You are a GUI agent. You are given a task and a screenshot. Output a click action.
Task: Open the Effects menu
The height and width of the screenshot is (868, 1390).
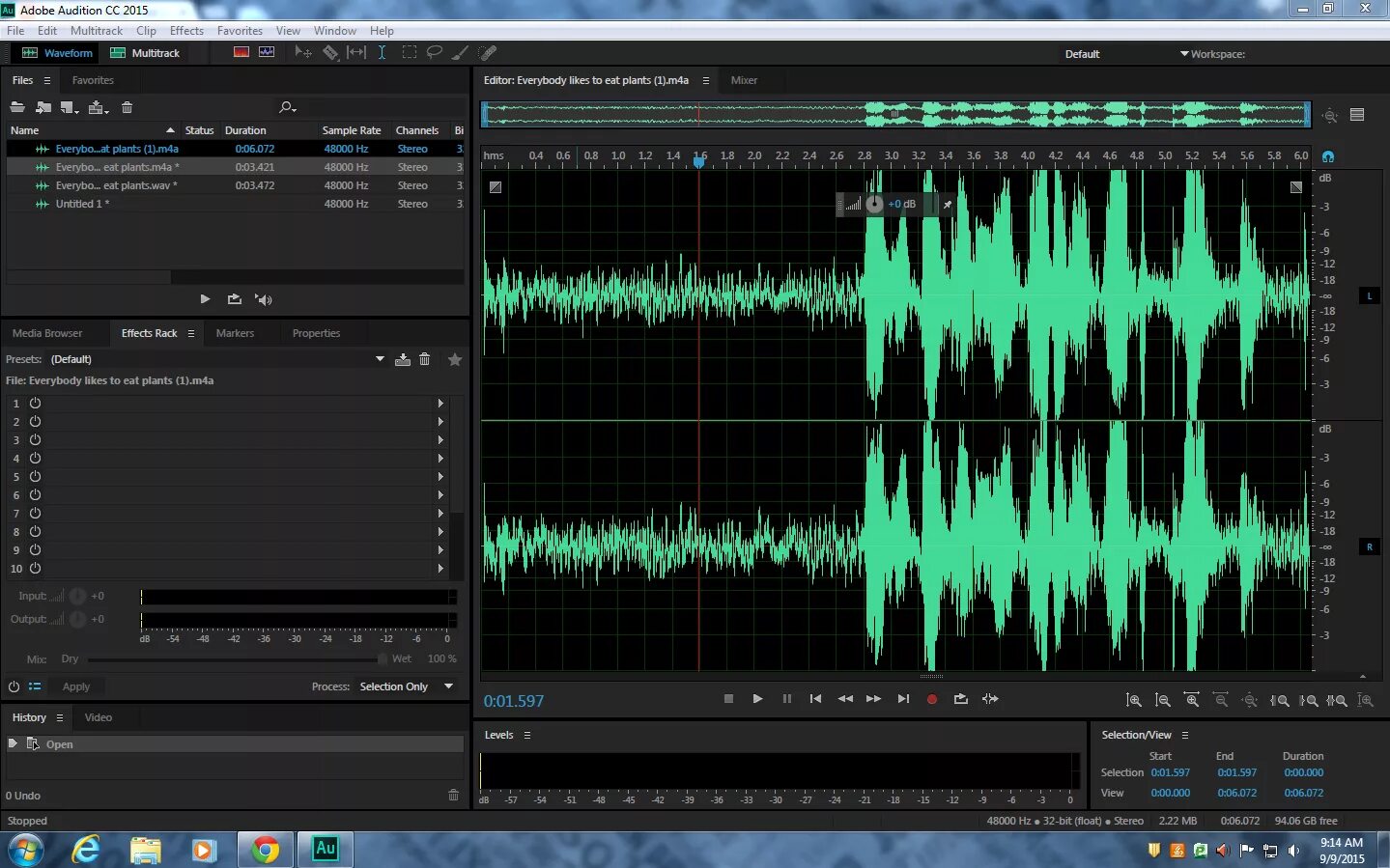pos(186,31)
